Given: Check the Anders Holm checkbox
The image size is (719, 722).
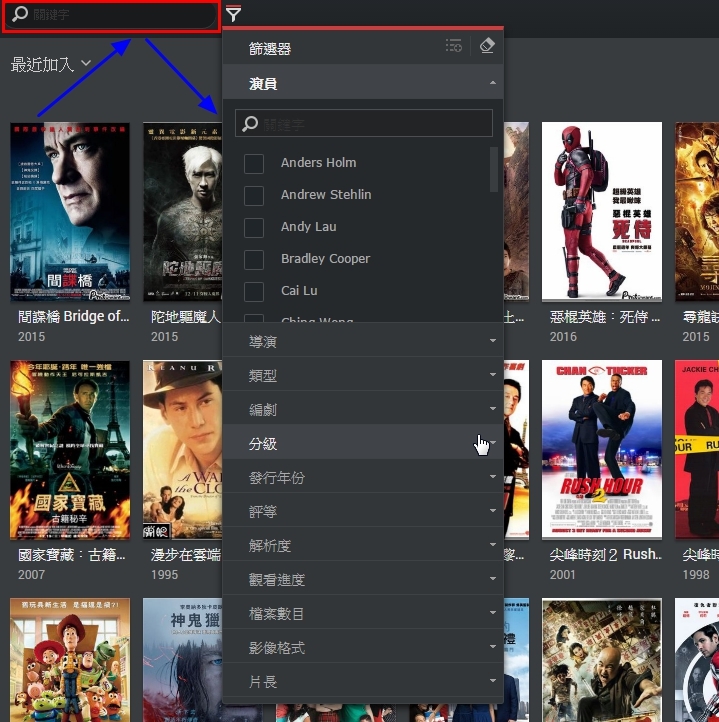Looking at the screenshot, I should click(254, 163).
